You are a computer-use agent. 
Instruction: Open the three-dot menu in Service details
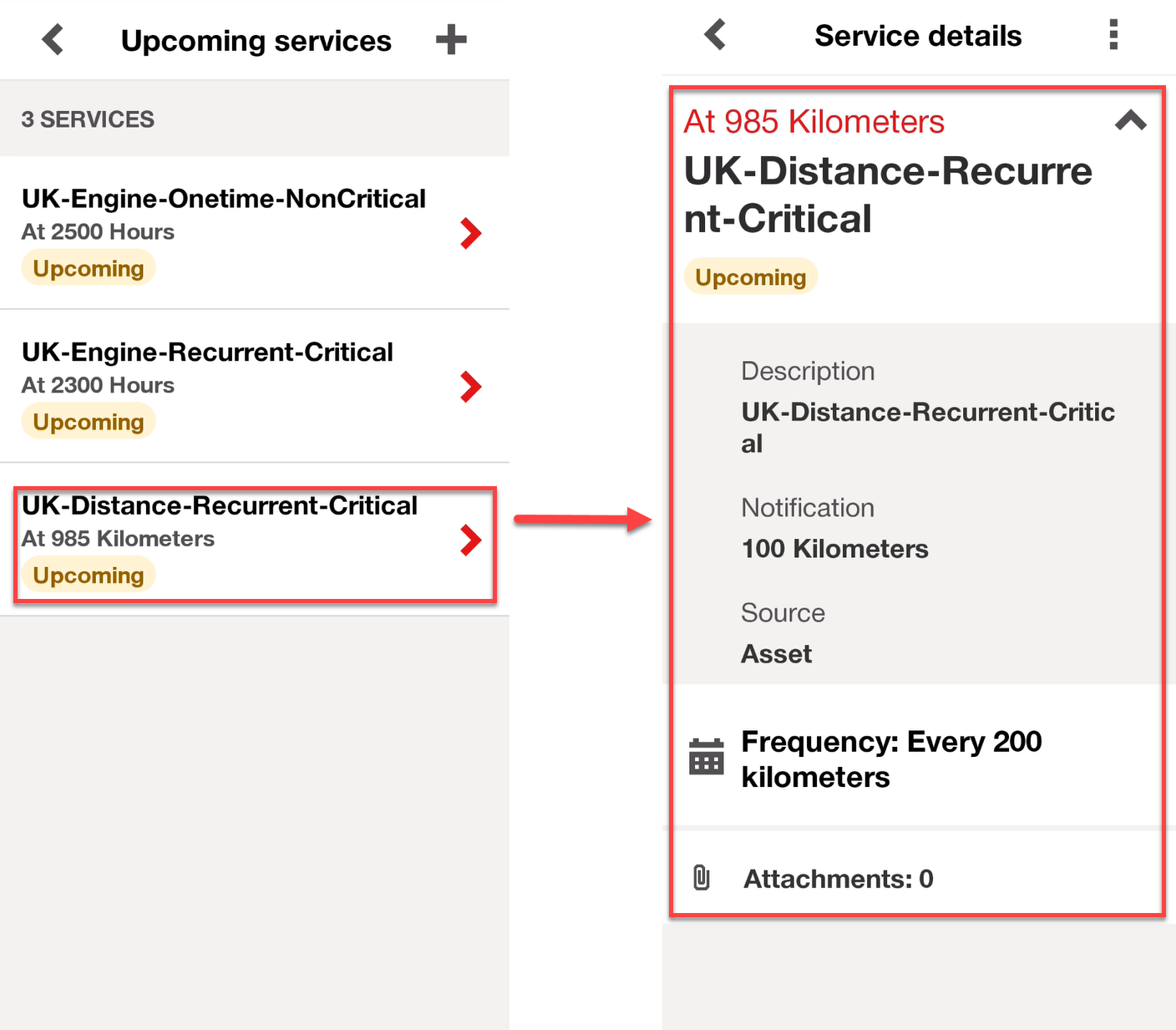pos(1113,35)
